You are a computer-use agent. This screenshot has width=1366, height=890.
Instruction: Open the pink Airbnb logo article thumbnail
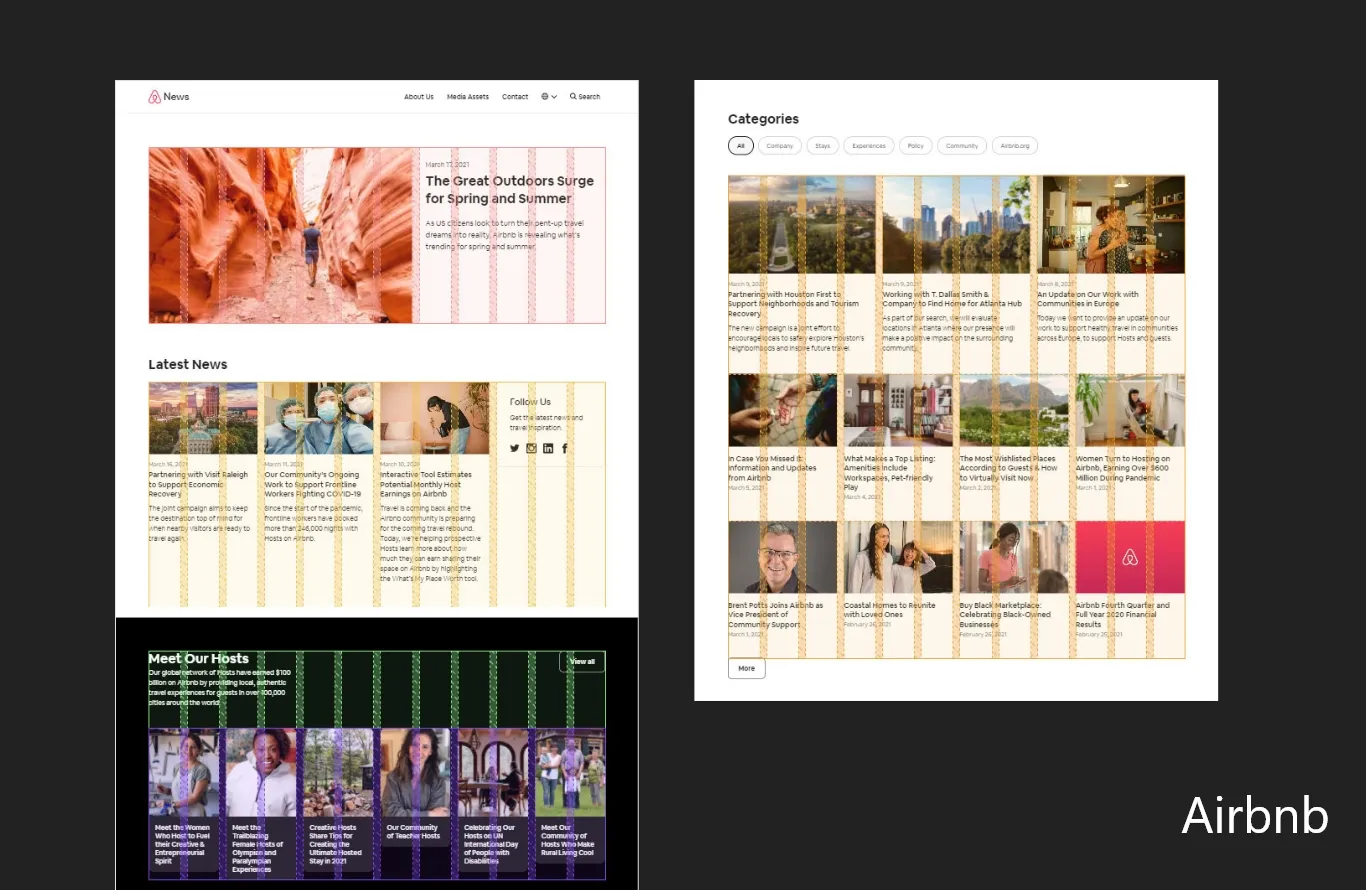(x=1129, y=557)
